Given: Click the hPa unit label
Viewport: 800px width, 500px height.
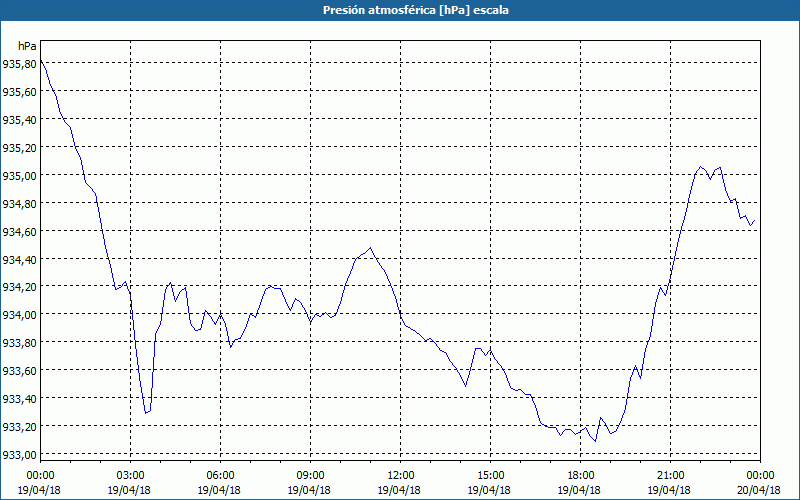Looking at the screenshot, I should tap(27, 46).
